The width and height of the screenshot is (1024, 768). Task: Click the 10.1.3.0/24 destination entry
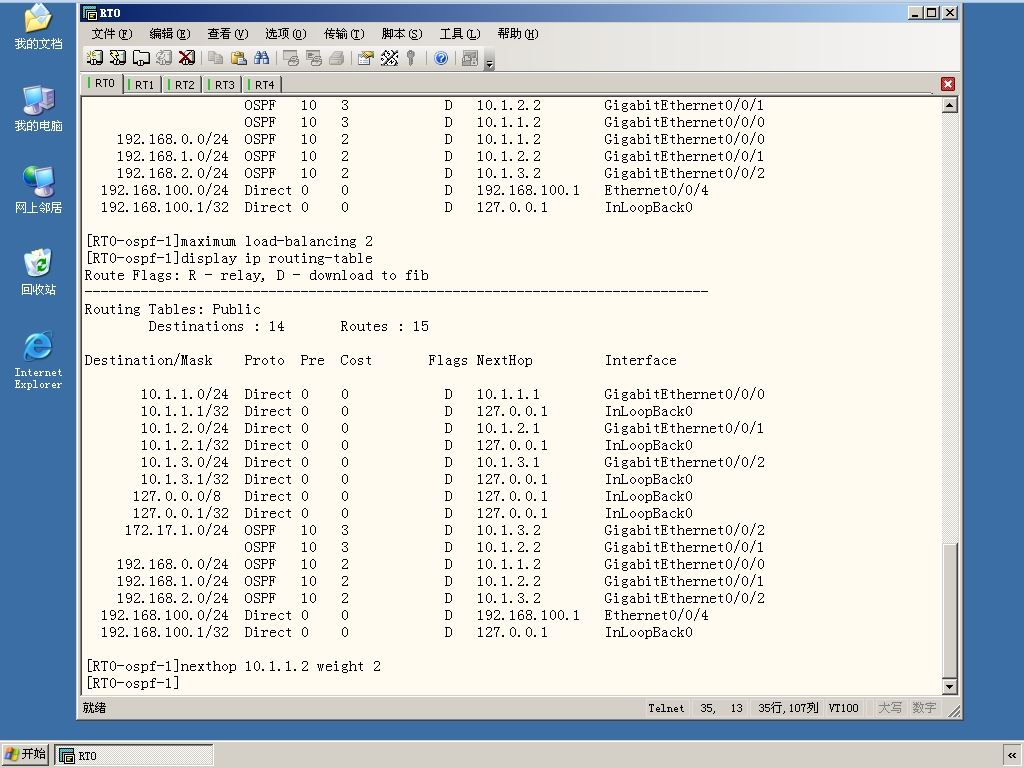point(184,462)
